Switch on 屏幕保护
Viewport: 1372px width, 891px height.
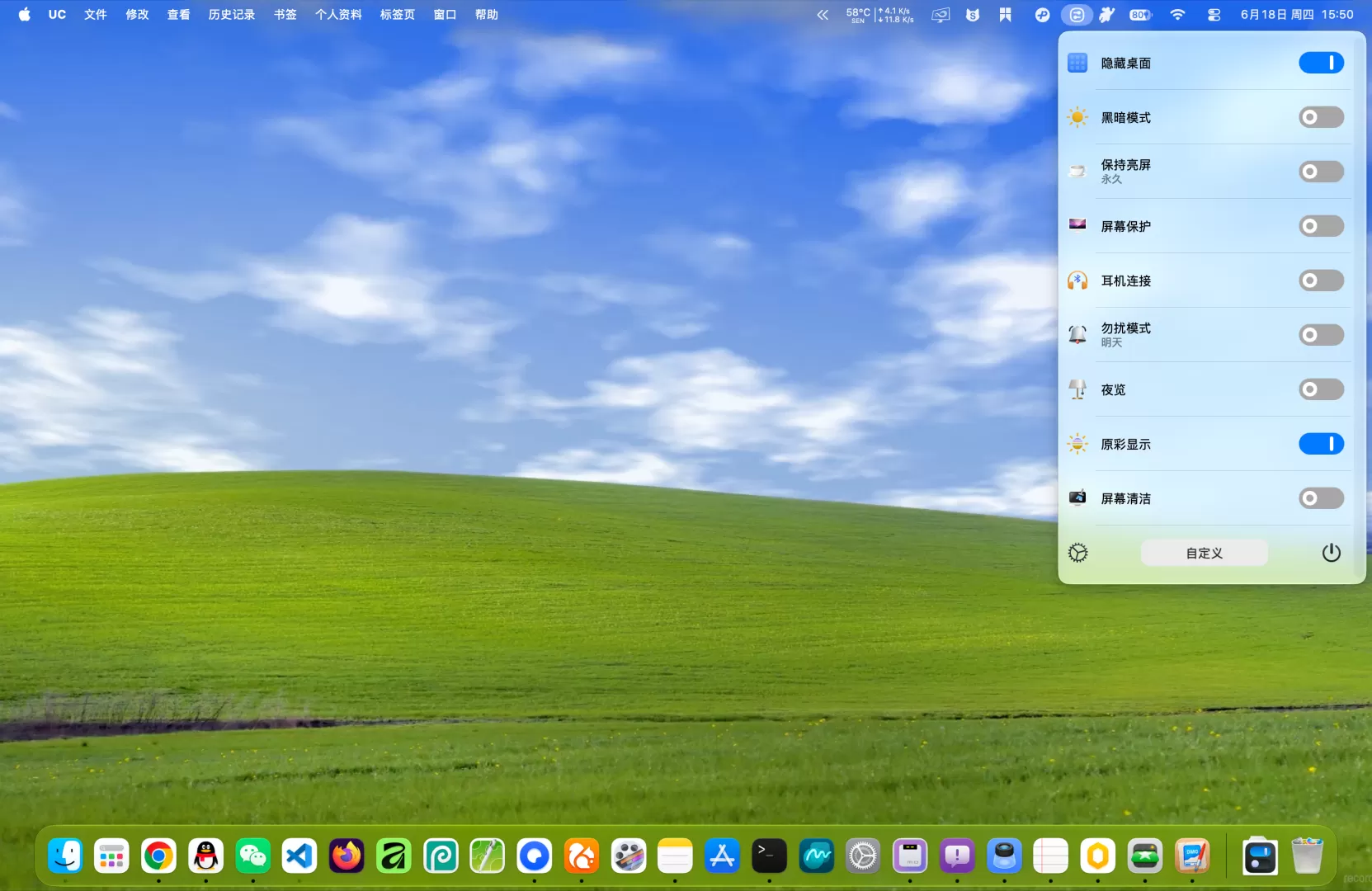pyautogui.click(x=1321, y=226)
